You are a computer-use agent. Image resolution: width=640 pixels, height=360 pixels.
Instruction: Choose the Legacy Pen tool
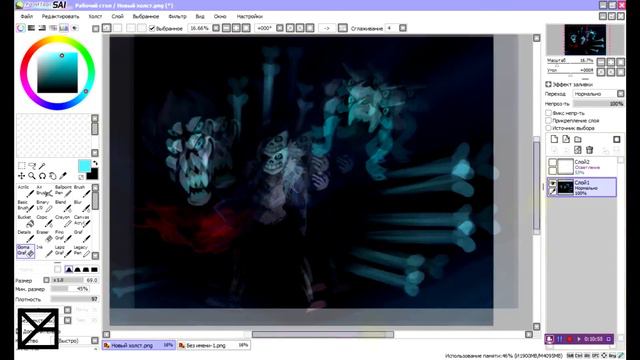(x=81, y=251)
